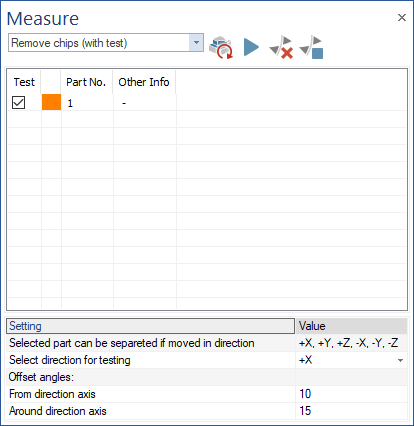414x426 pixels.
Task: Edit the Around direction axis value 15
Action: (x=351, y=411)
